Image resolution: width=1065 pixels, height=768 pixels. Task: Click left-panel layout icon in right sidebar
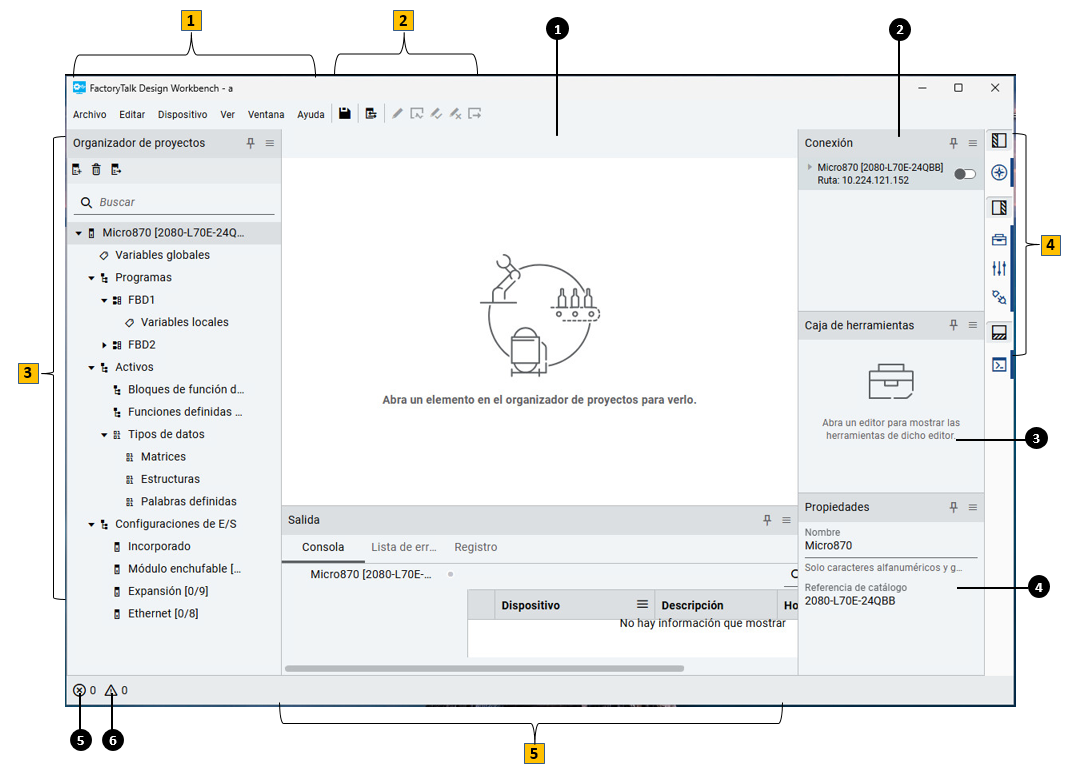point(998,141)
